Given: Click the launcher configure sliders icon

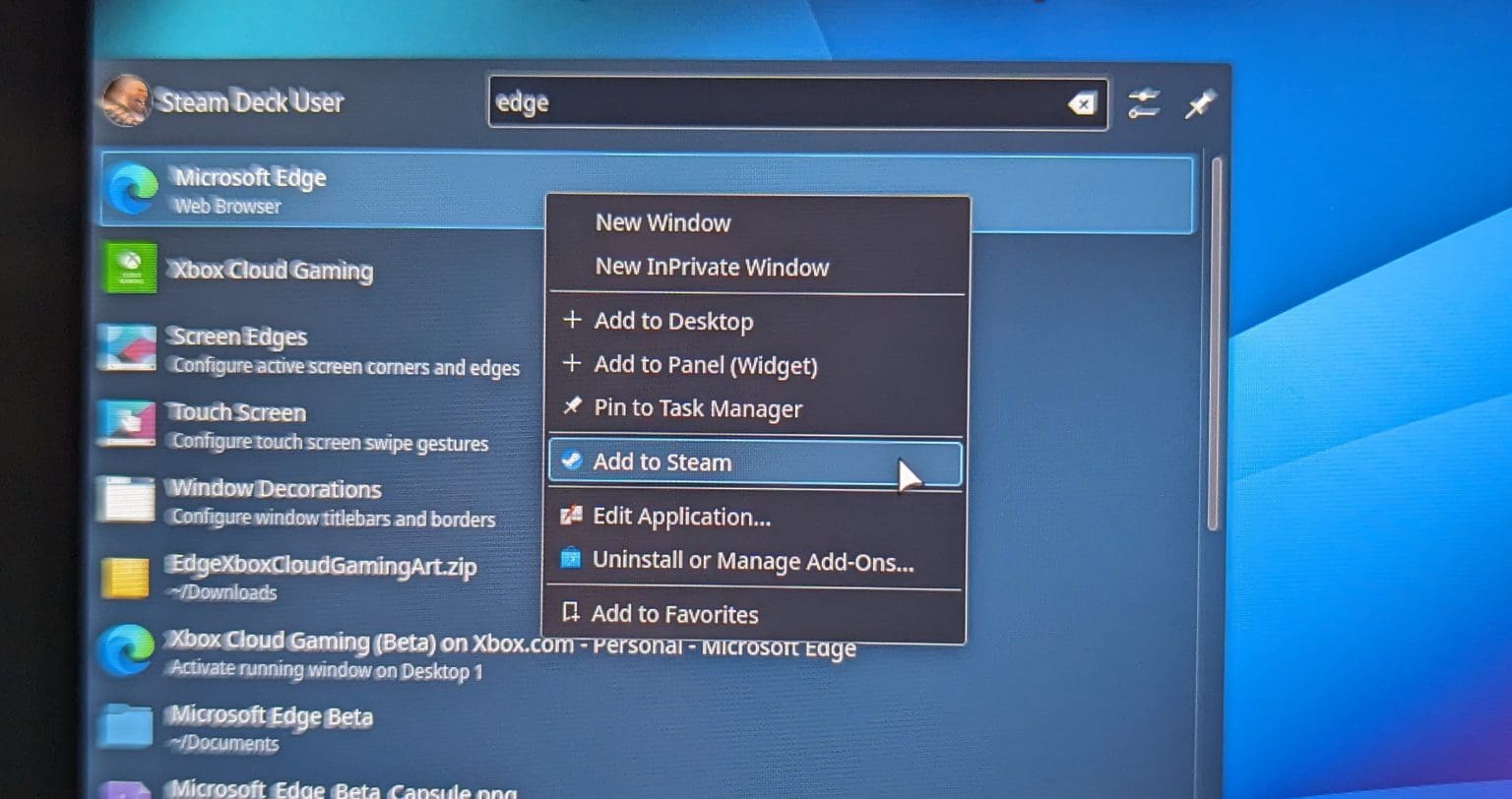Looking at the screenshot, I should [x=1143, y=104].
